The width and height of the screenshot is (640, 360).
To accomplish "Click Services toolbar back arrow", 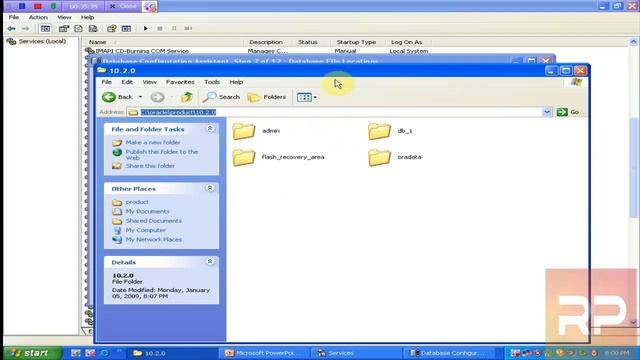I will [x=11, y=29].
